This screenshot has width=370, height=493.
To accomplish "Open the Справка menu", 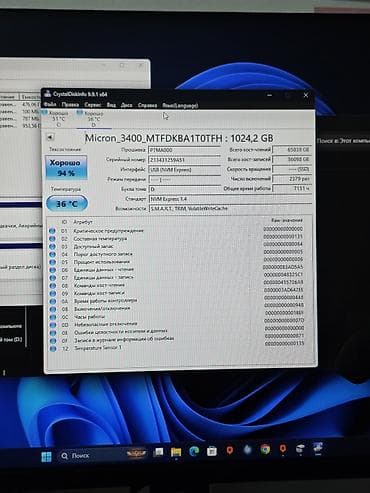I will (147, 105).
